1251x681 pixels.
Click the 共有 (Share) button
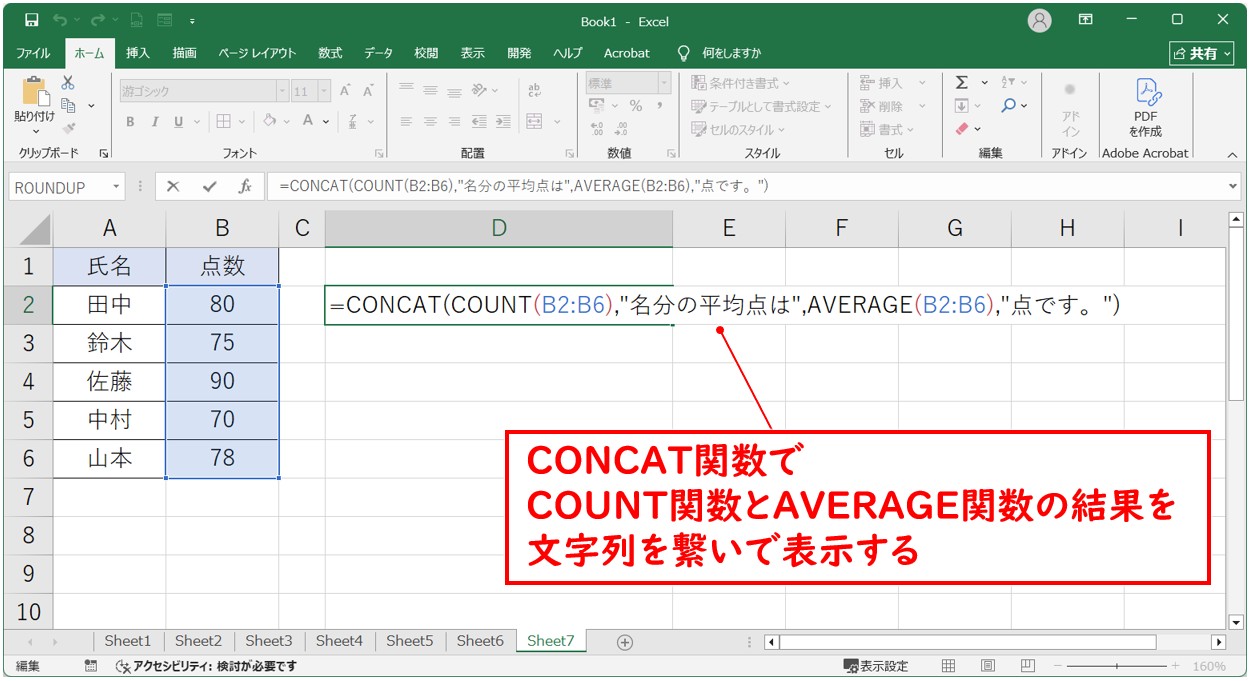click(1201, 53)
